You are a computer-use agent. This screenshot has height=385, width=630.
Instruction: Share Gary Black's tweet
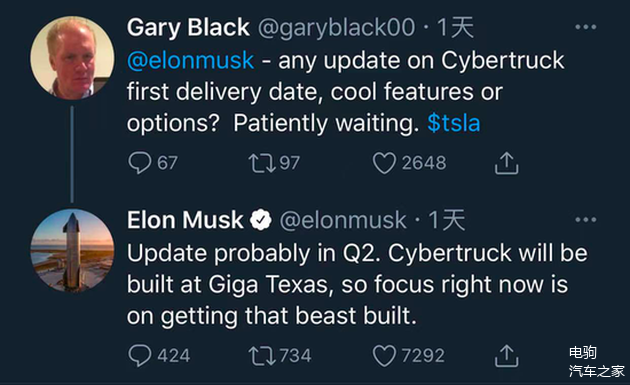coord(506,163)
